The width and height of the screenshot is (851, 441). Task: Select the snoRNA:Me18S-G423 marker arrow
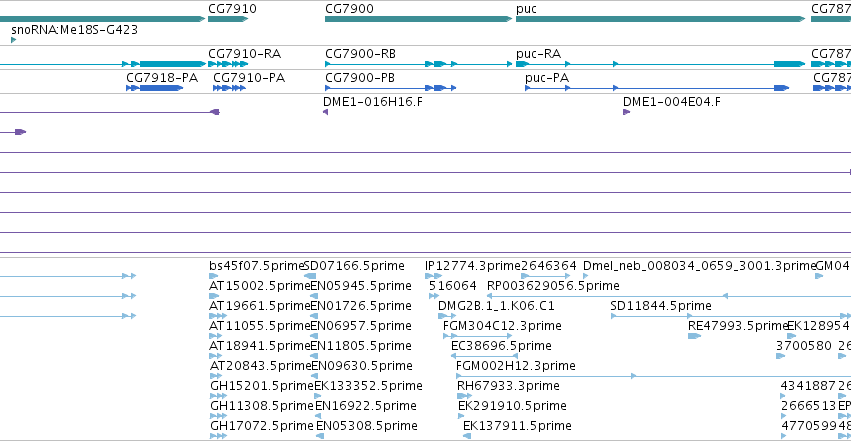(14, 40)
